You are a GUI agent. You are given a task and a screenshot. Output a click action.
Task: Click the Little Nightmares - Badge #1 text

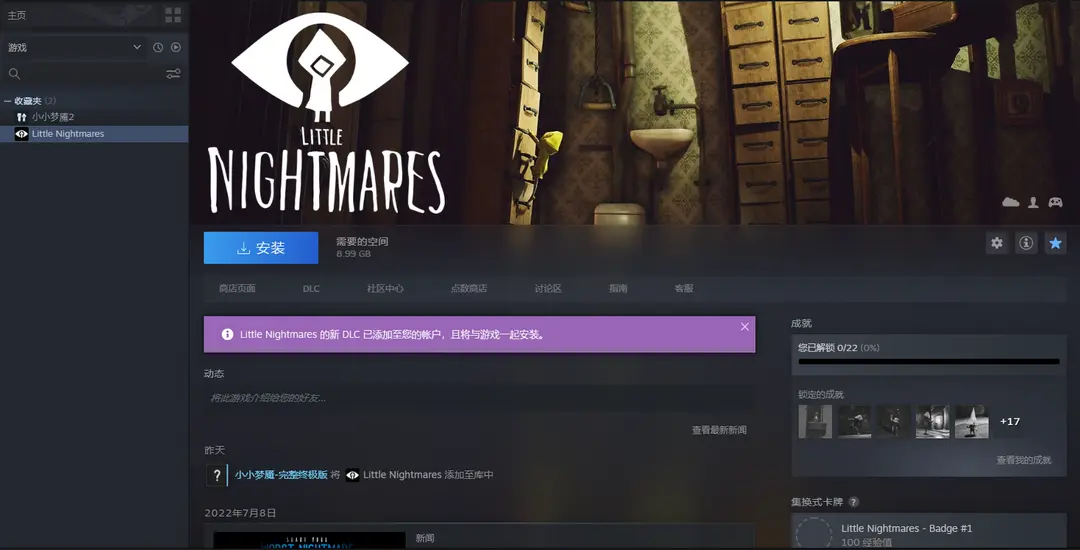click(906, 529)
